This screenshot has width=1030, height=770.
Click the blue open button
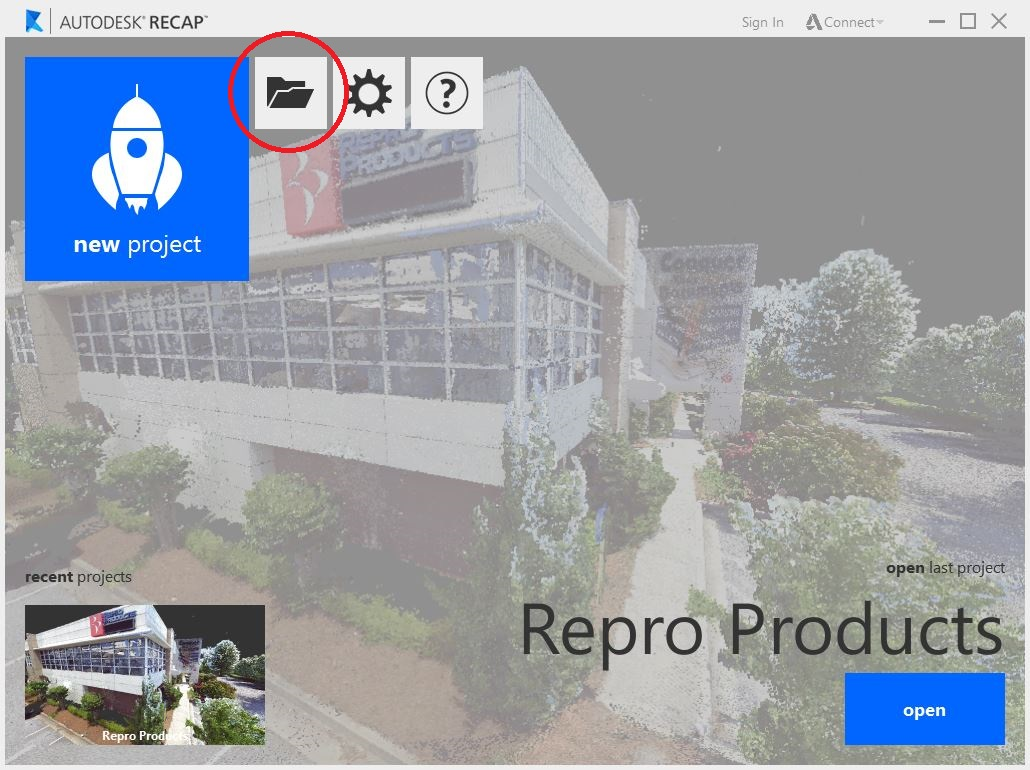(x=924, y=709)
